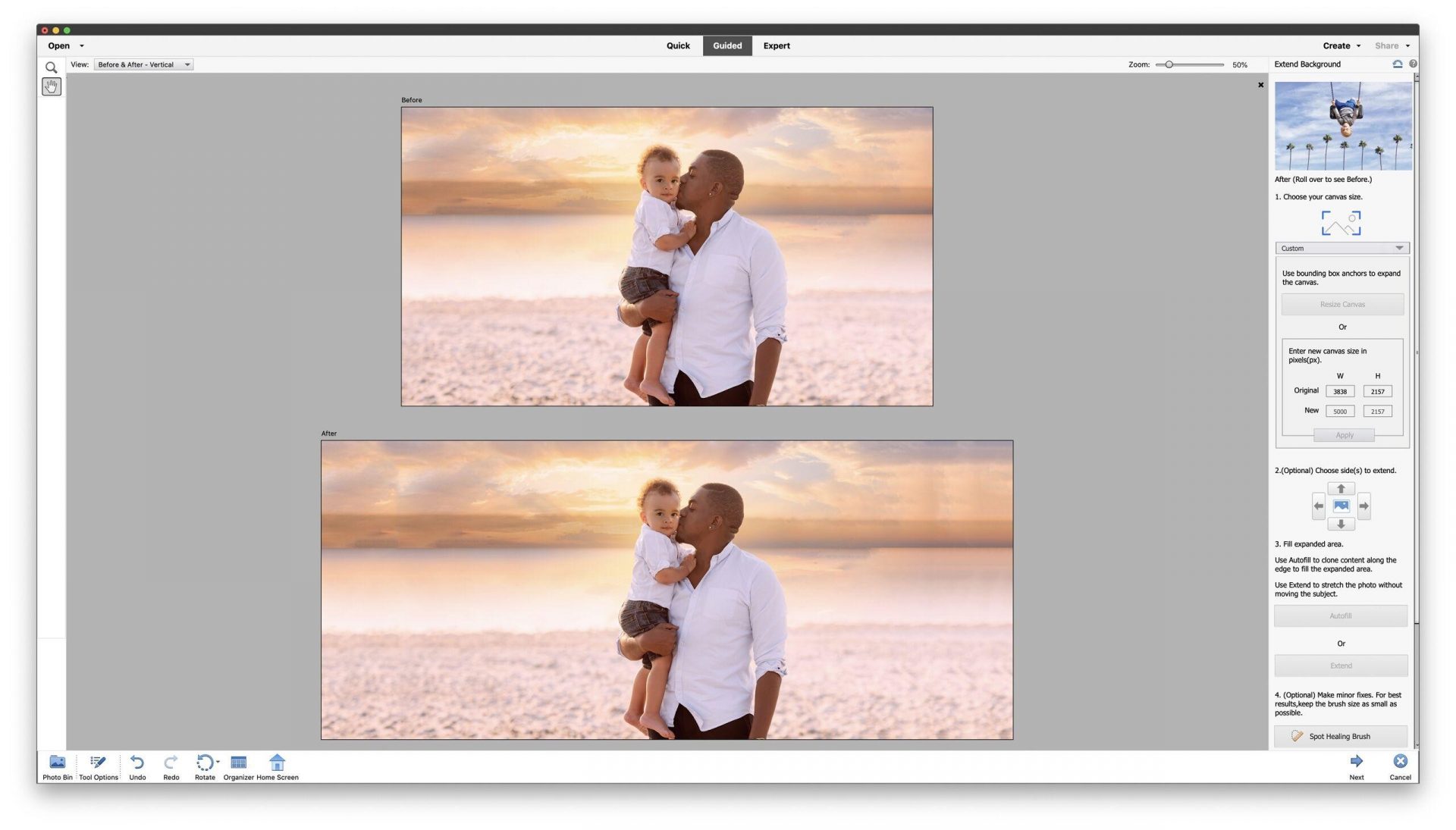Open the Custom canvas size dropdown
The image size is (1456, 830).
pos(1341,248)
